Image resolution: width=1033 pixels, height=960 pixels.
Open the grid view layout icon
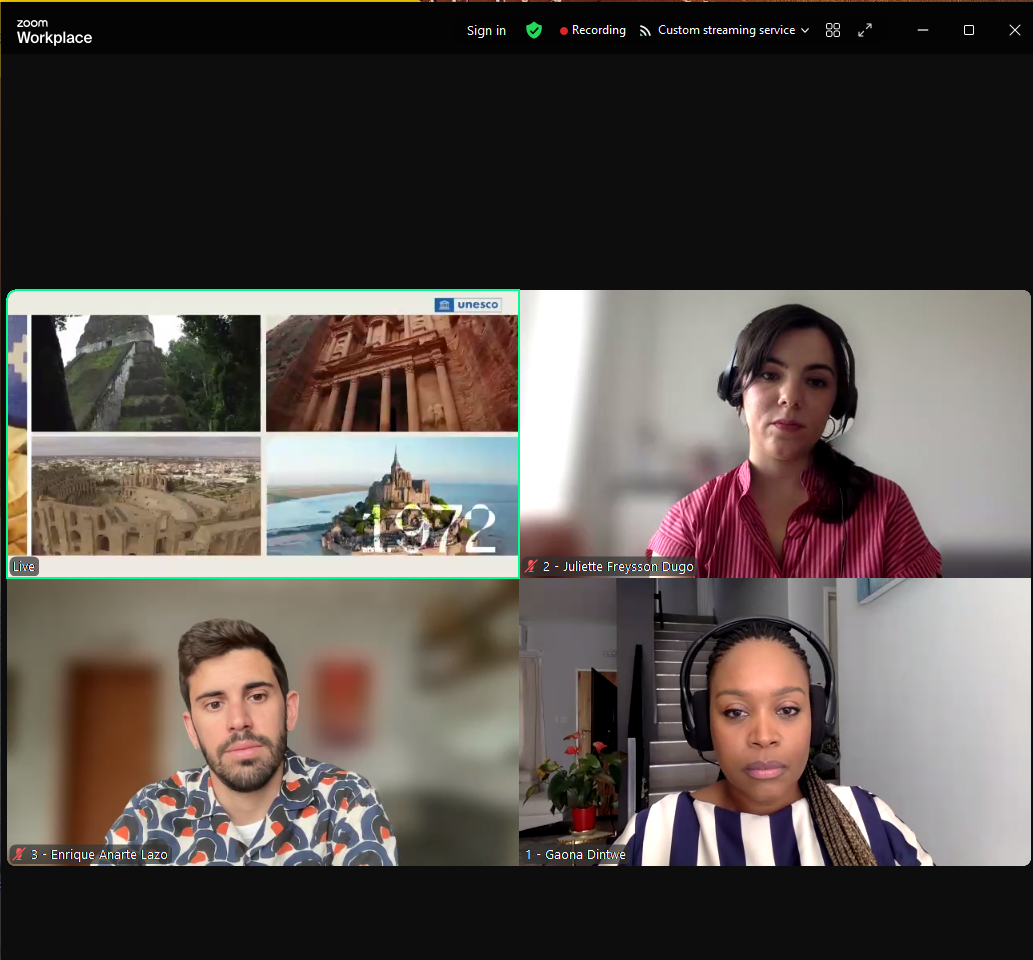[833, 30]
